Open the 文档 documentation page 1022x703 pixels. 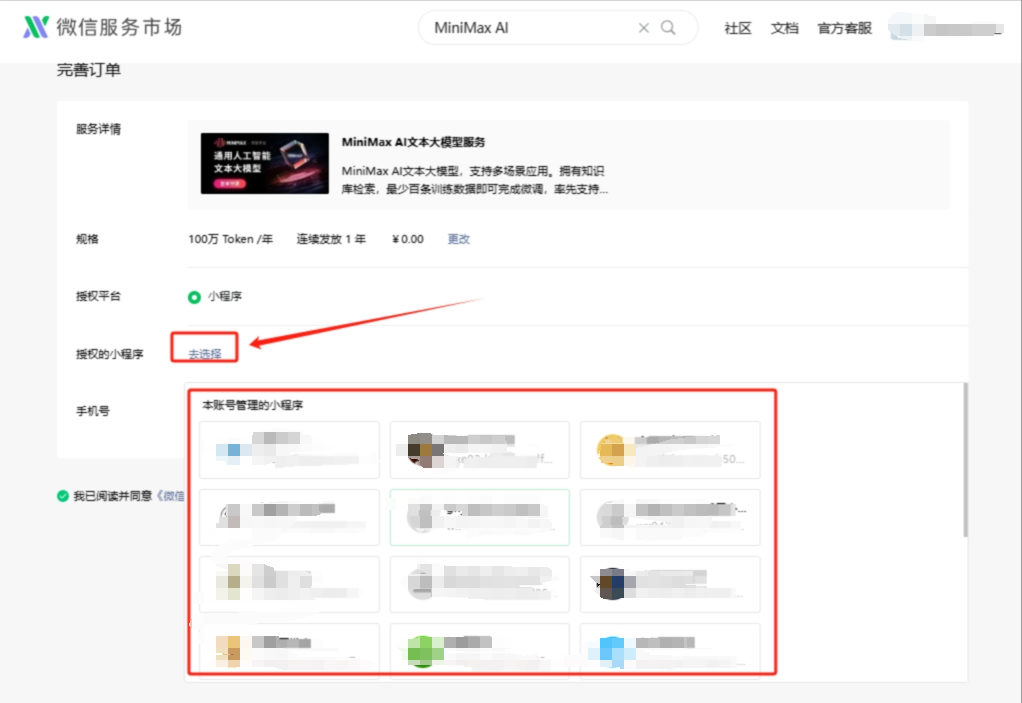784,28
